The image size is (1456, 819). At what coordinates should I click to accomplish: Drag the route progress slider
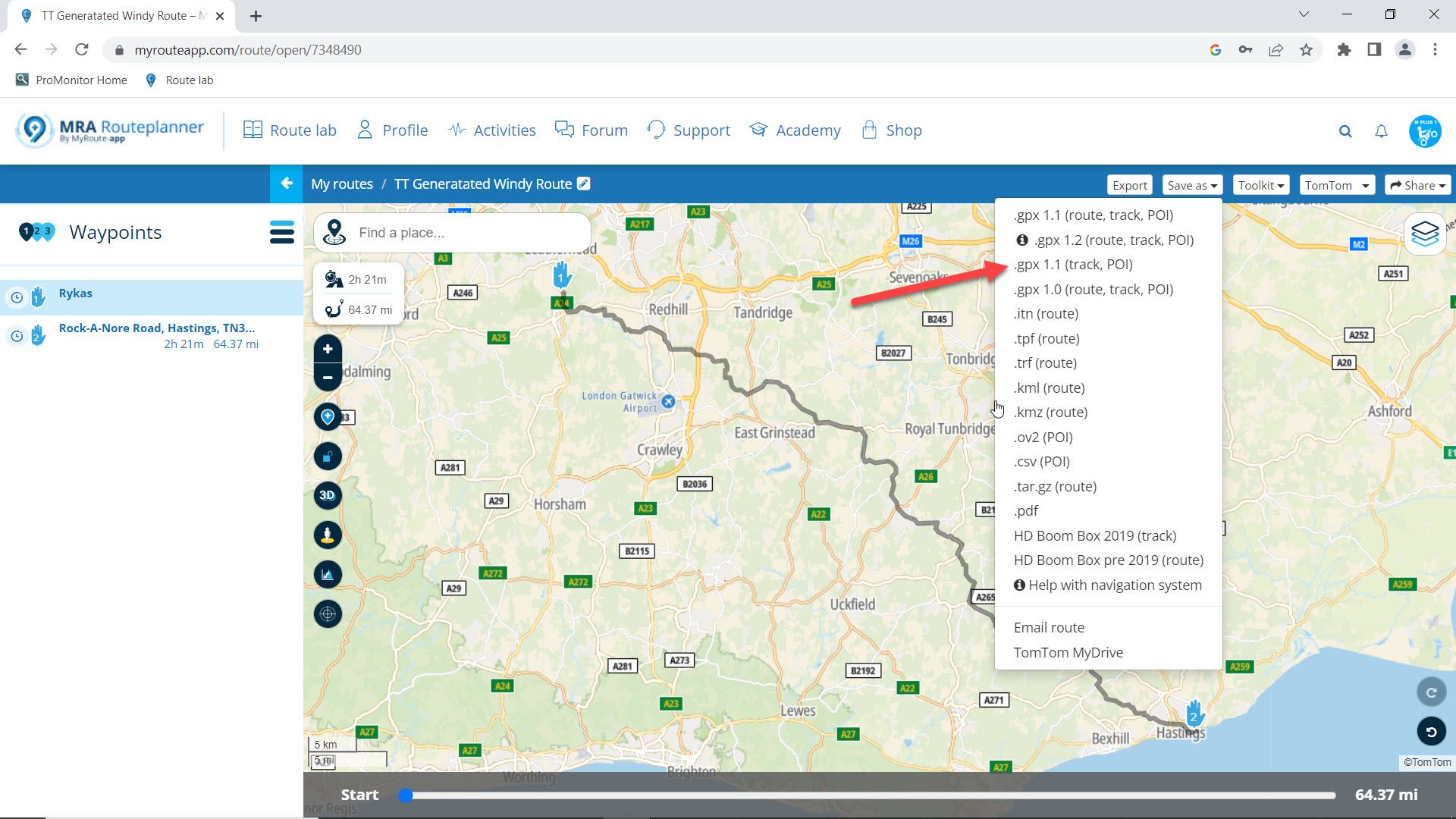tap(405, 795)
